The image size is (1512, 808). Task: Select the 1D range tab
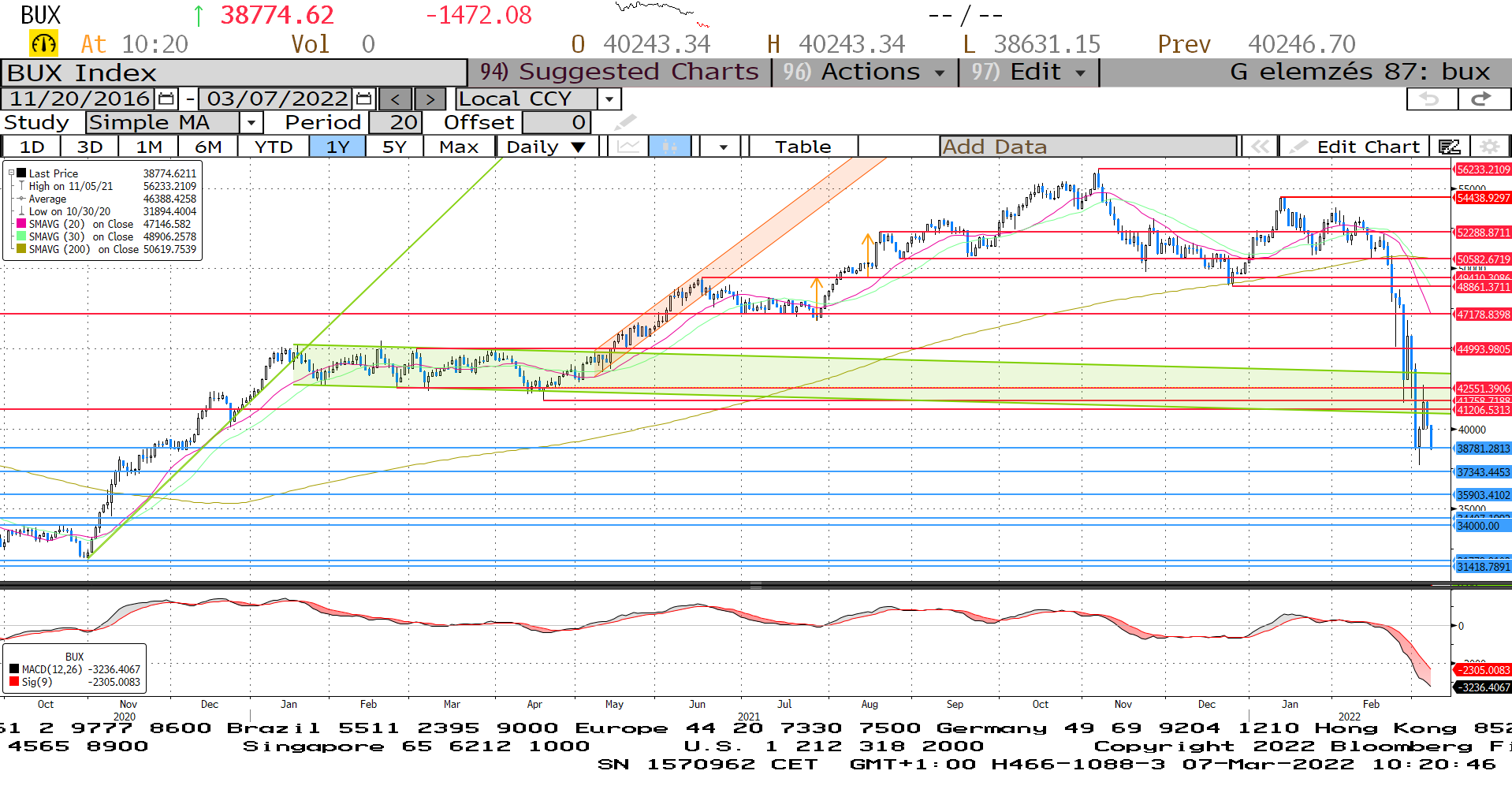click(x=32, y=147)
